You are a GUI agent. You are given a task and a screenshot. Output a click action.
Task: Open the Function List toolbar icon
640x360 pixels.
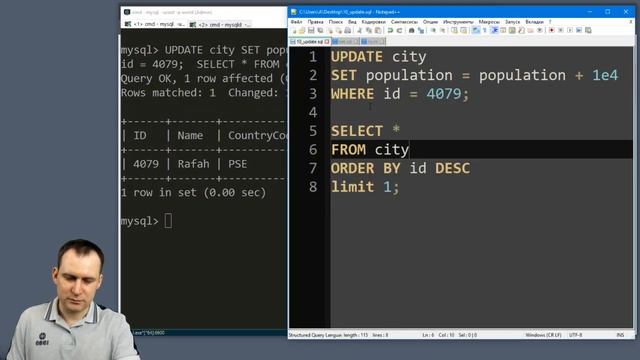tap(521, 30)
